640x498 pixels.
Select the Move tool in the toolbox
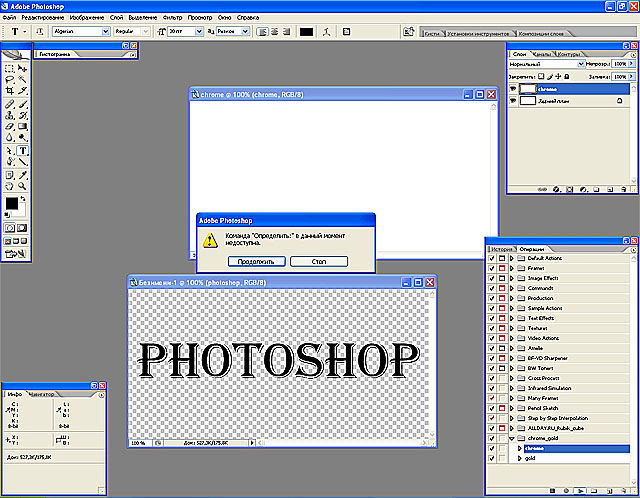click(x=23, y=67)
